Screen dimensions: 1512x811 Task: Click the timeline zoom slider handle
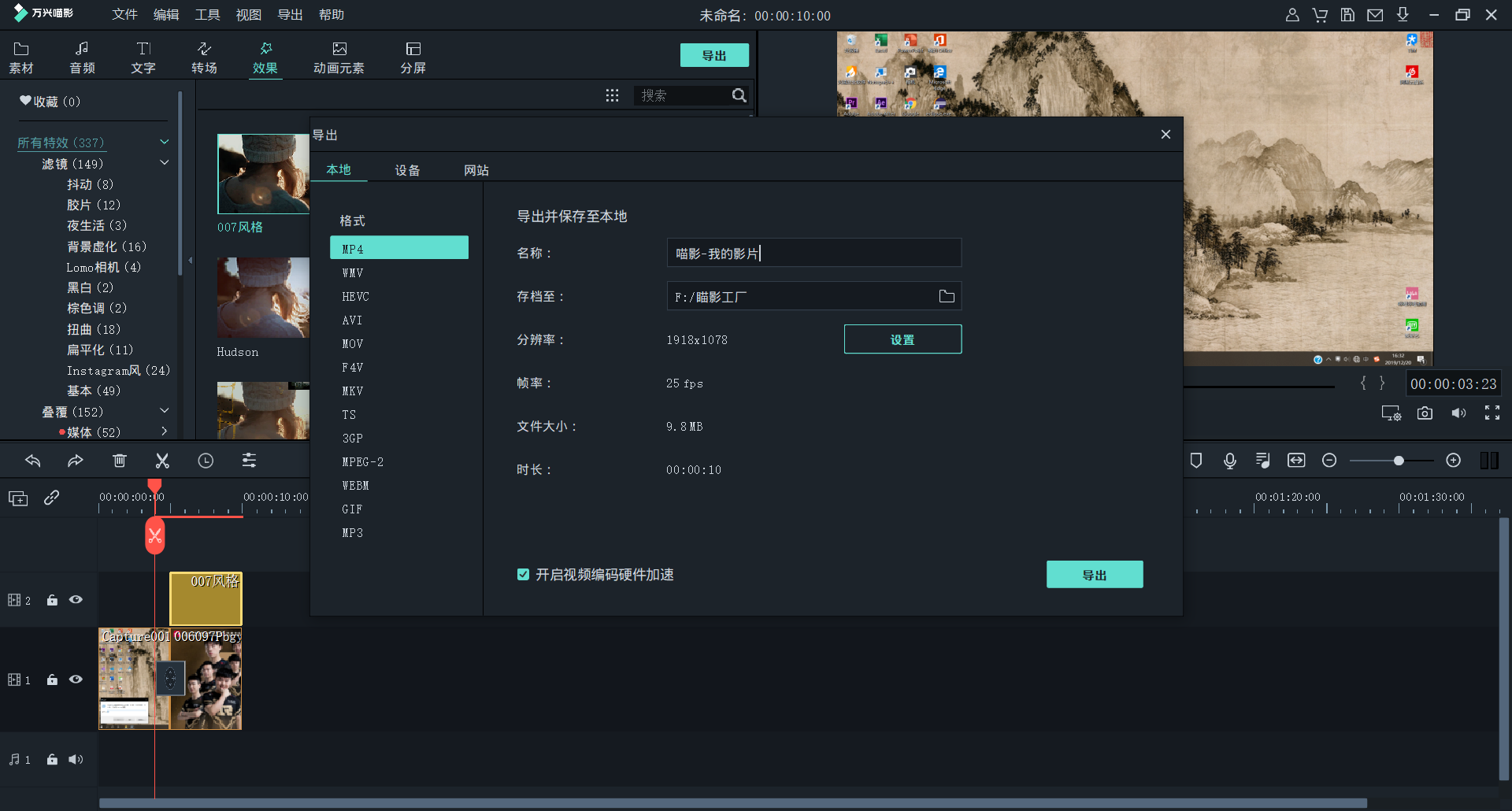1399,461
